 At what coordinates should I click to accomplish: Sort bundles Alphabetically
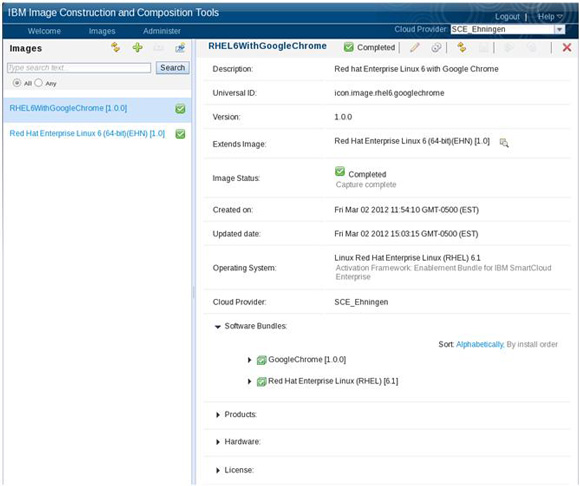tap(480, 344)
